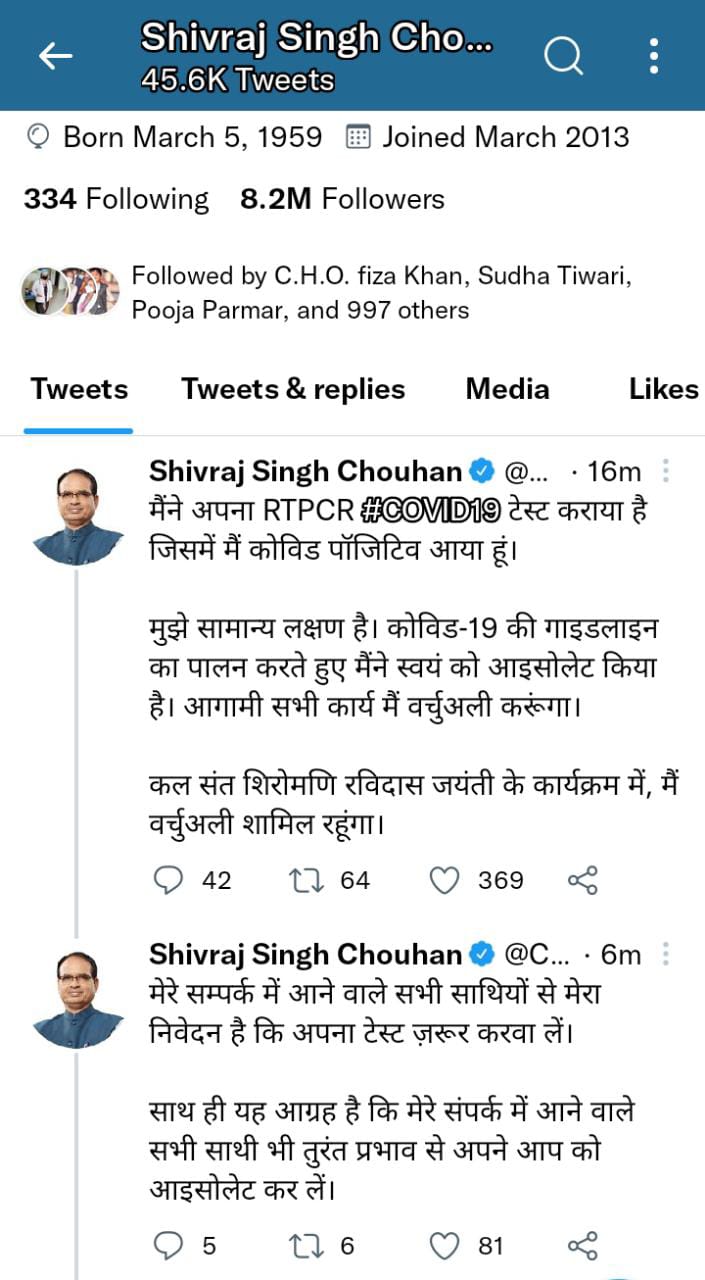
Task: Reply to the 6m-old tweet
Action: (171, 1246)
